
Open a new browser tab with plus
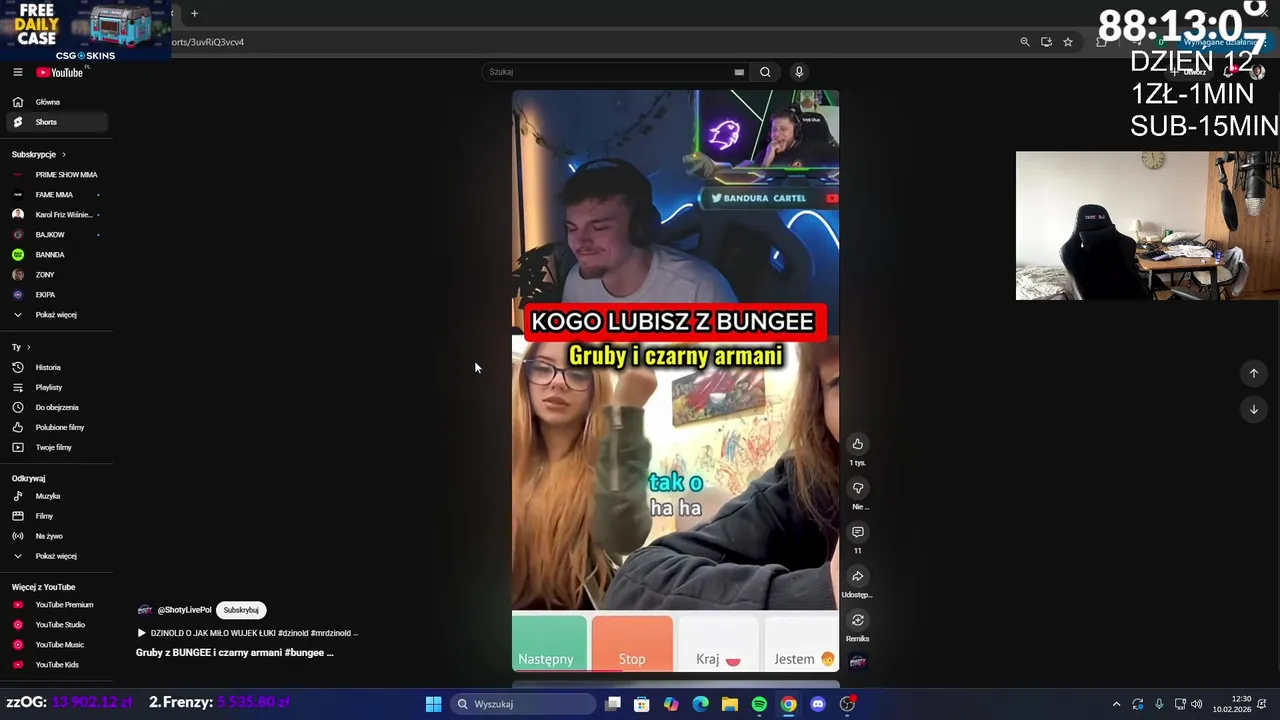point(194,13)
